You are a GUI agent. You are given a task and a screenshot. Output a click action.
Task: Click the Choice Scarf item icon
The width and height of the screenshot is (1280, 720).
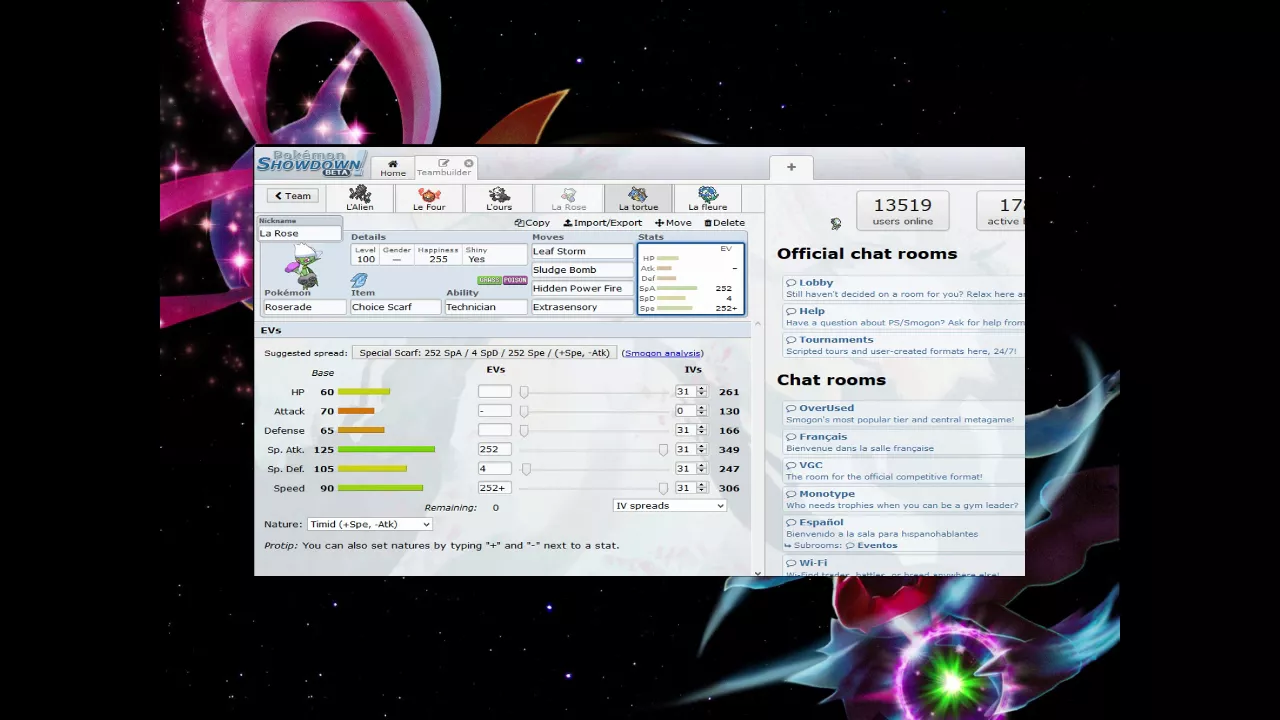[x=360, y=280]
